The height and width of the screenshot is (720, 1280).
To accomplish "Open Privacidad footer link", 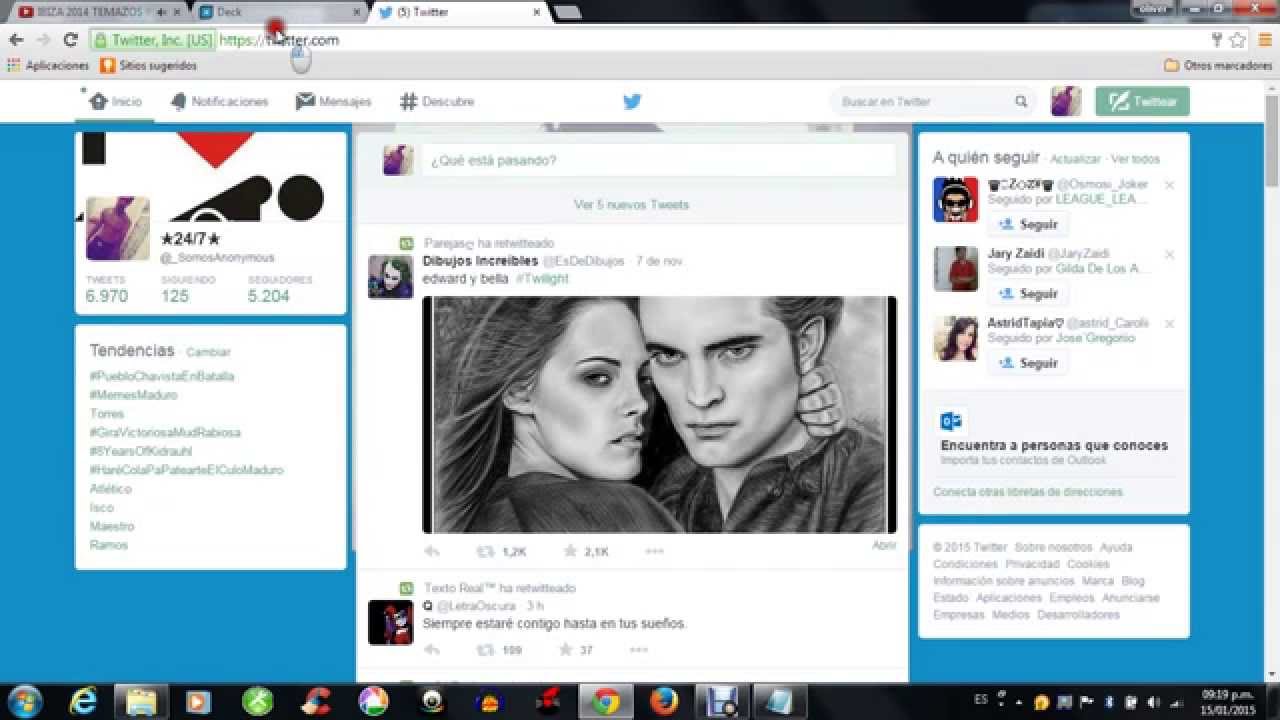I will pos(1032,564).
